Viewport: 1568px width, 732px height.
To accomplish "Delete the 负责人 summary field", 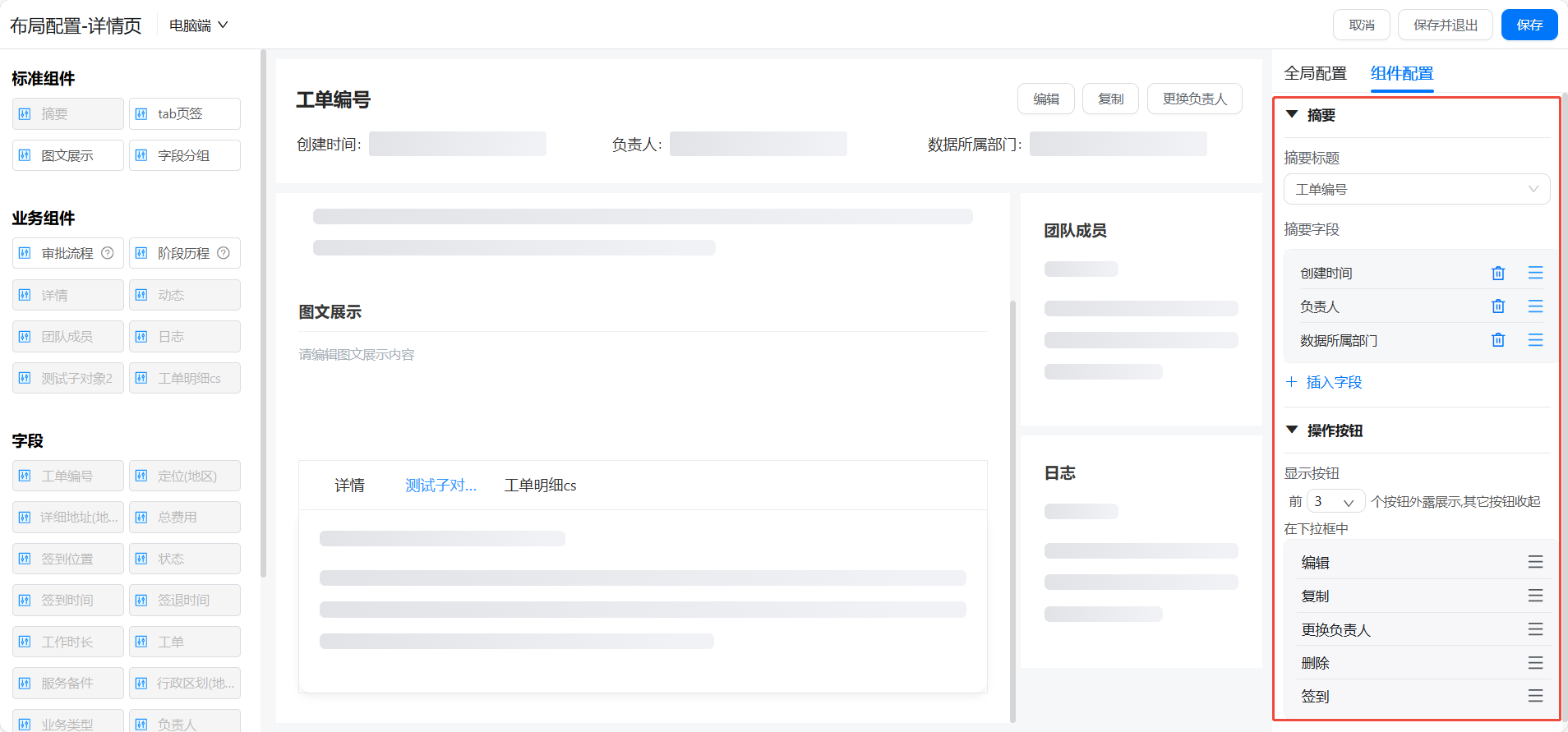I will click(x=1498, y=306).
